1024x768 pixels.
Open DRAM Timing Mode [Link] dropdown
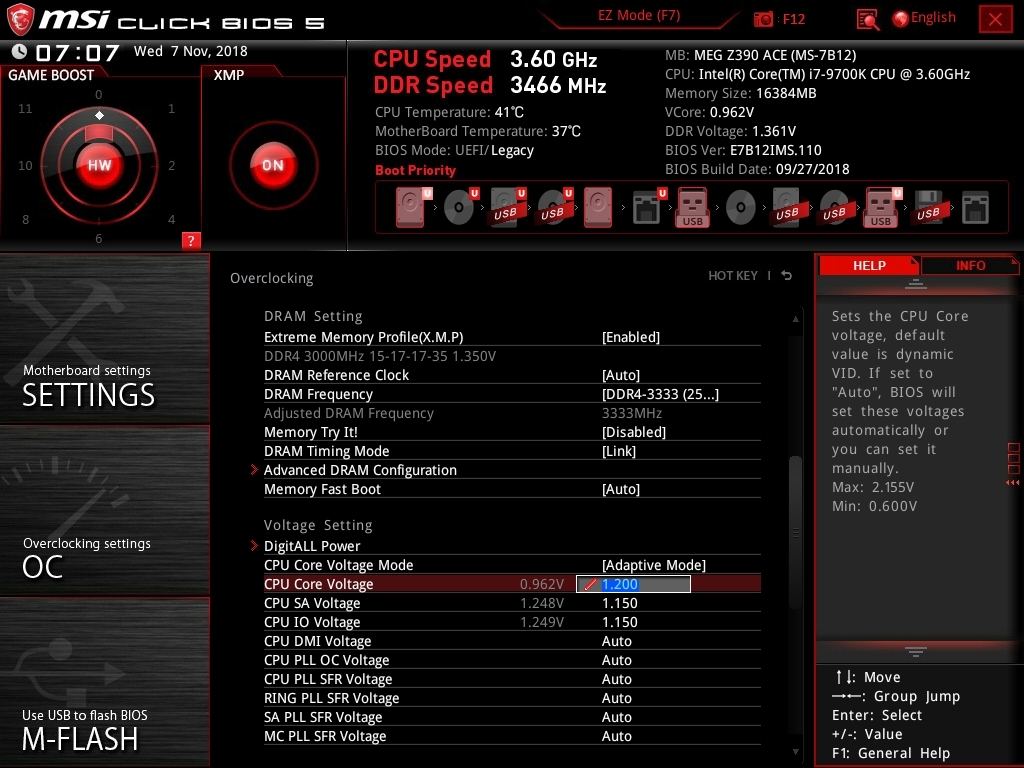(618, 451)
